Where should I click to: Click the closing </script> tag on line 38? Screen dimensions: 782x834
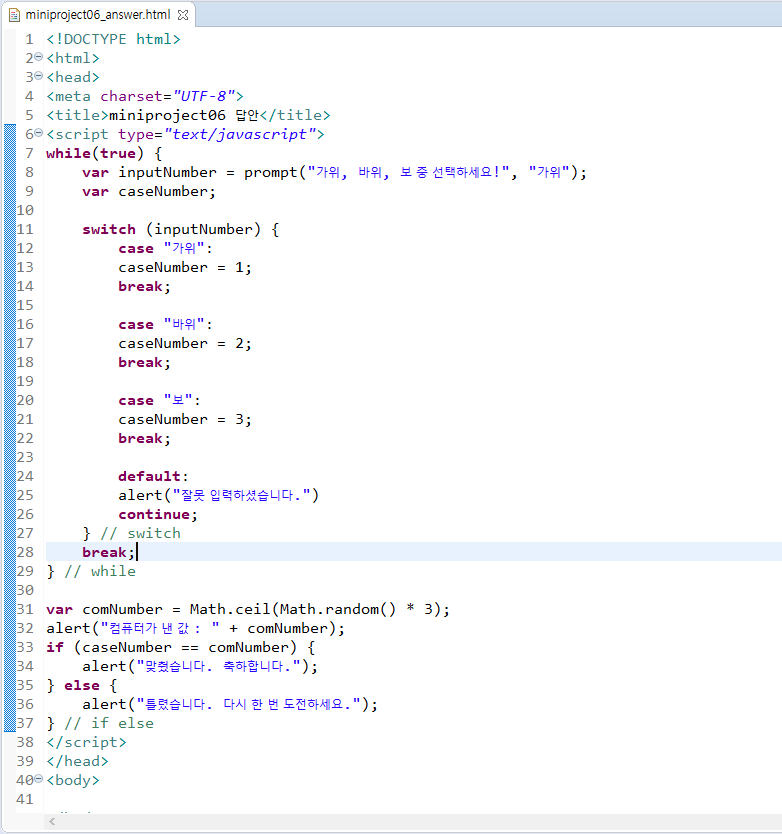(86, 743)
